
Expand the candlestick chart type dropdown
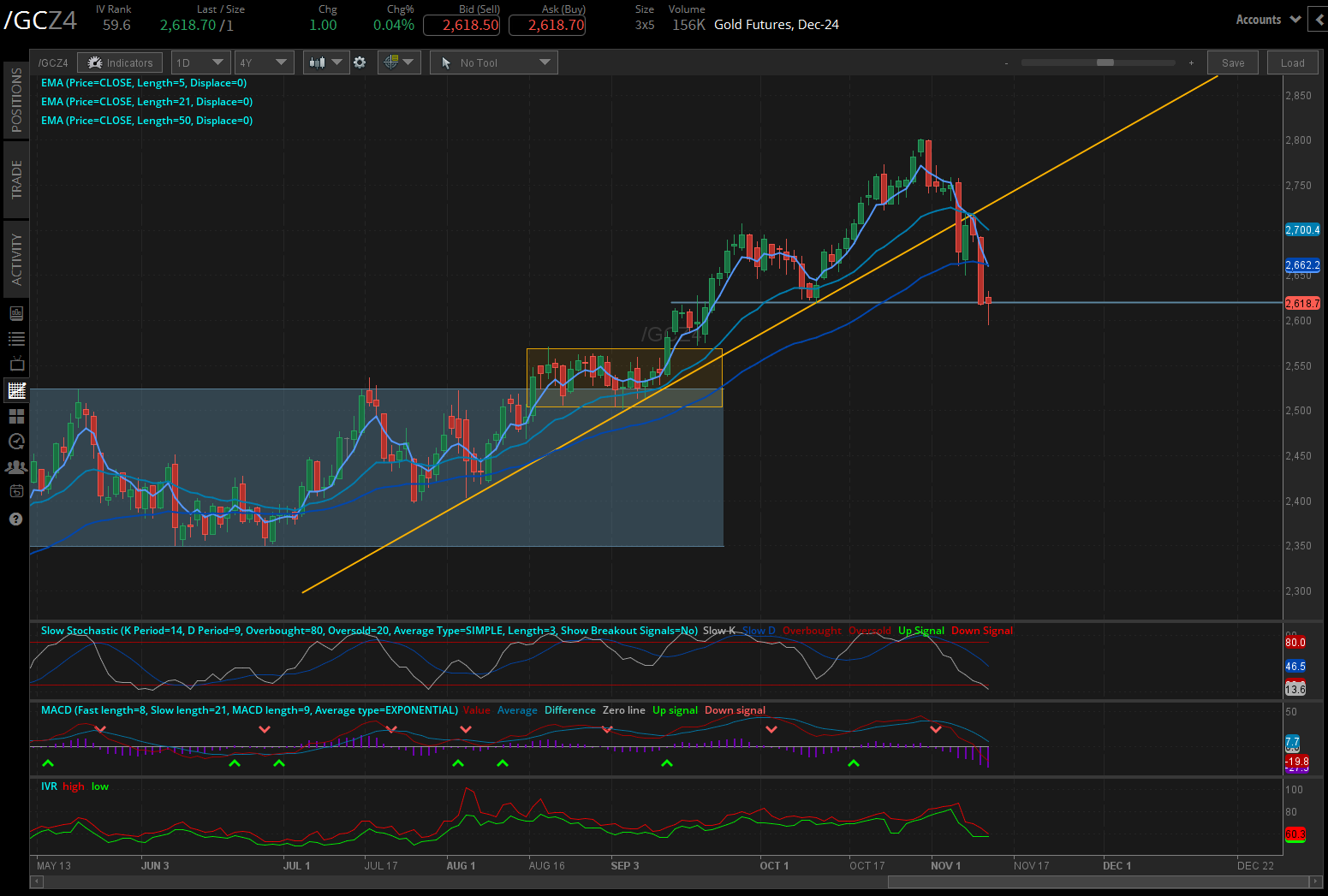click(x=325, y=62)
